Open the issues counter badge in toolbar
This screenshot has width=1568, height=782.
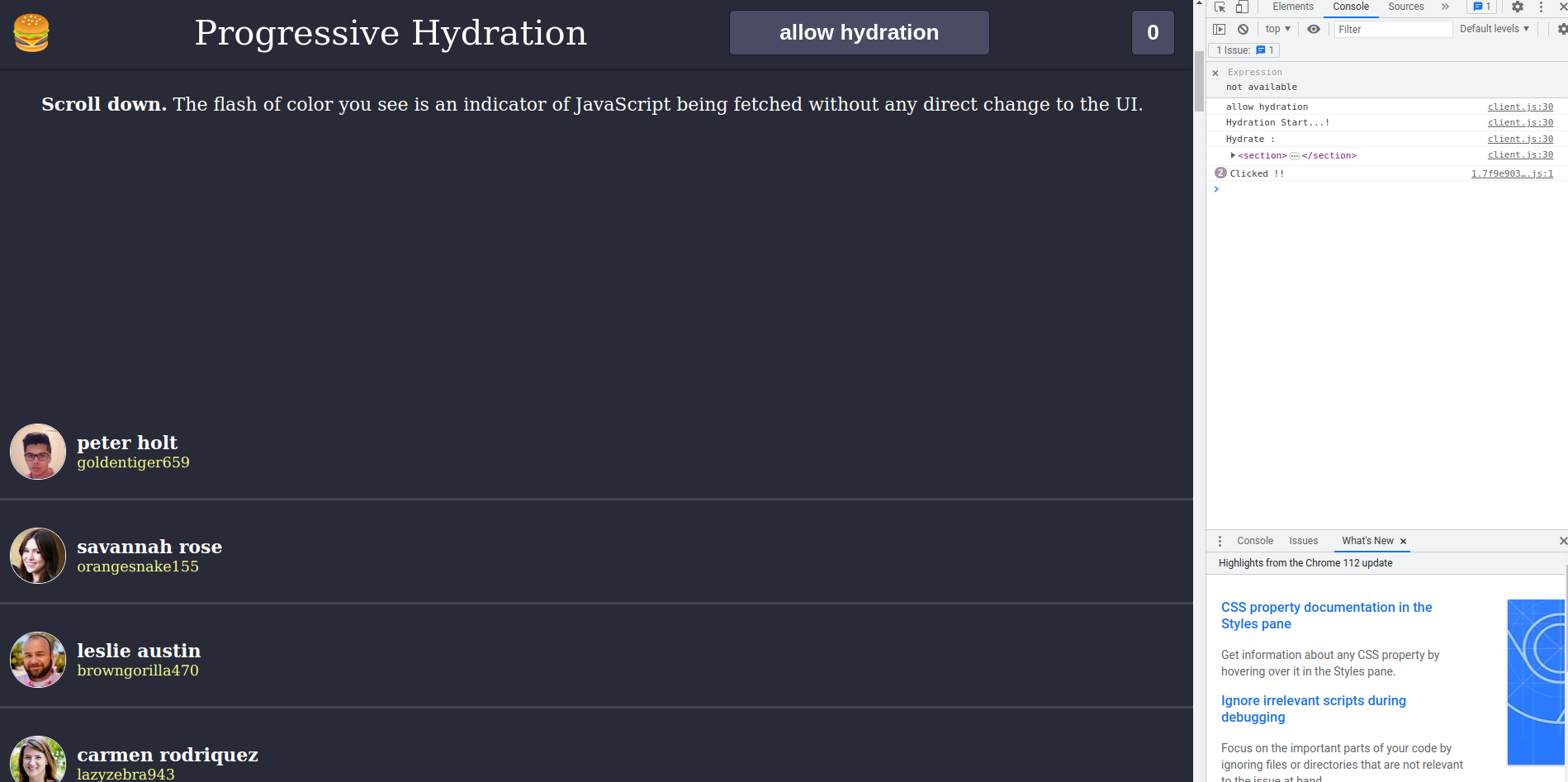coord(1482,7)
